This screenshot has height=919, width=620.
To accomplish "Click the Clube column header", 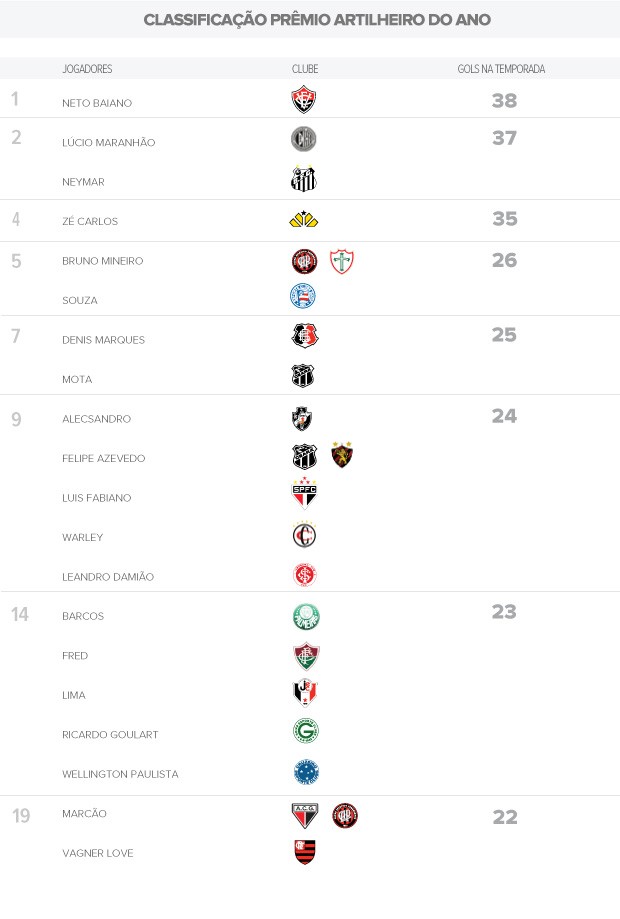I will 304,69.
